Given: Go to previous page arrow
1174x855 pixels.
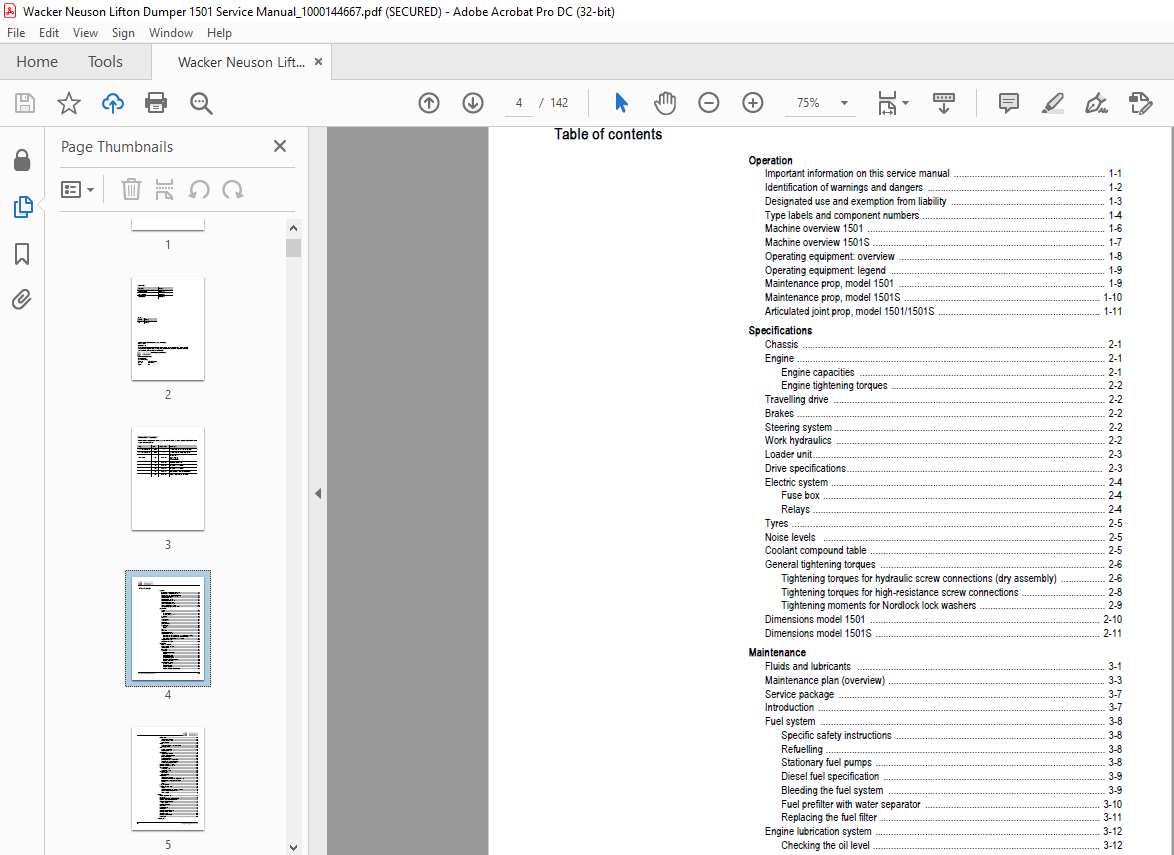Looking at the screenshot, I should (429, 103).
